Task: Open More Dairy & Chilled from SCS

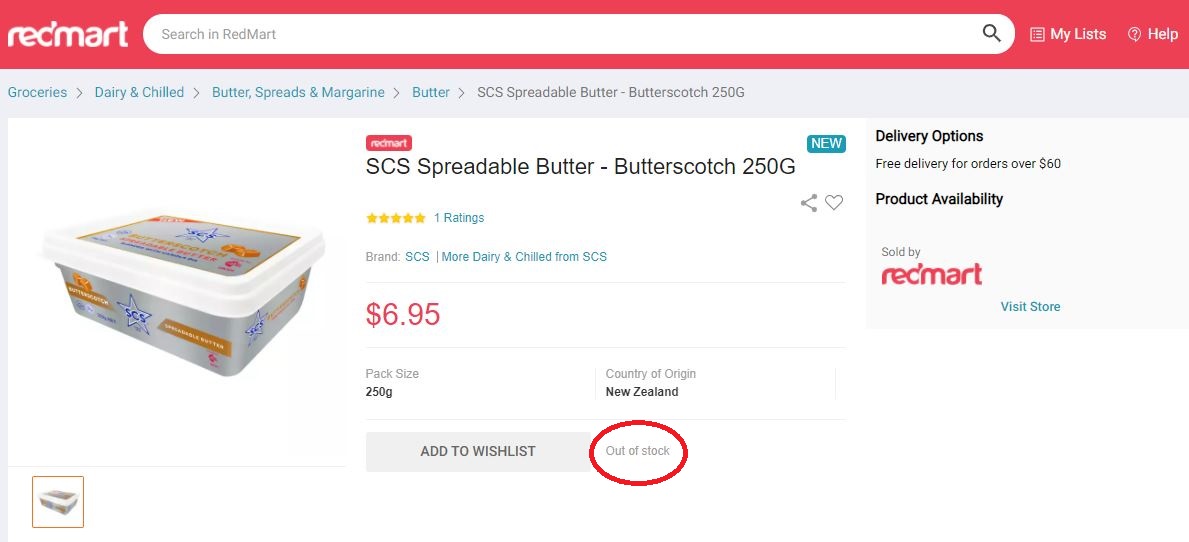Action: [x=524, y=257]
